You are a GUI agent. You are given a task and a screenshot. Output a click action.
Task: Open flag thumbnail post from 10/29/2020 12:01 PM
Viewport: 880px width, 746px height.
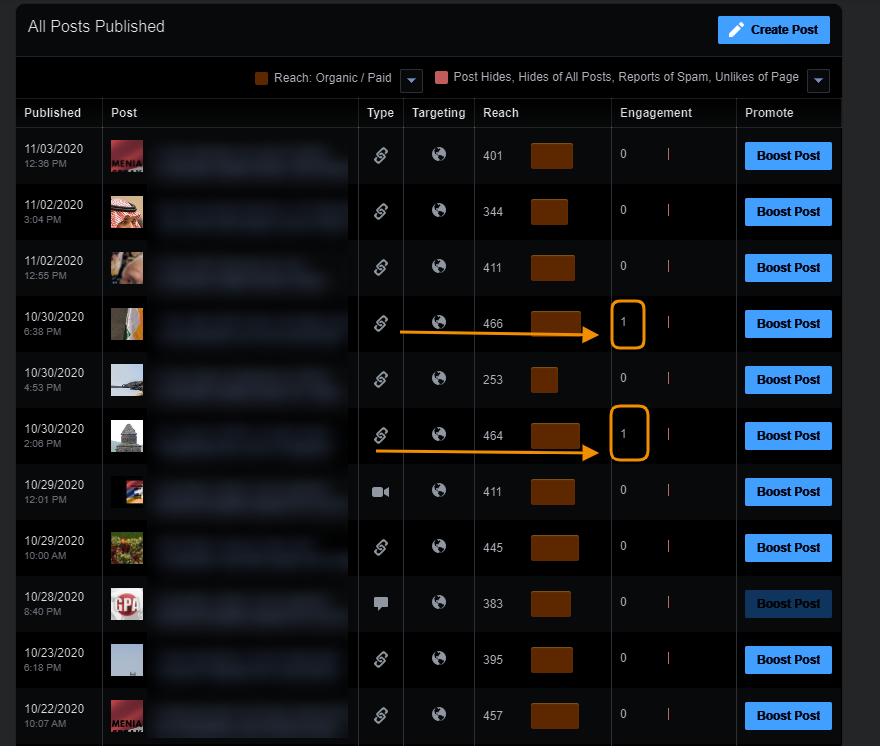point(127,492)
